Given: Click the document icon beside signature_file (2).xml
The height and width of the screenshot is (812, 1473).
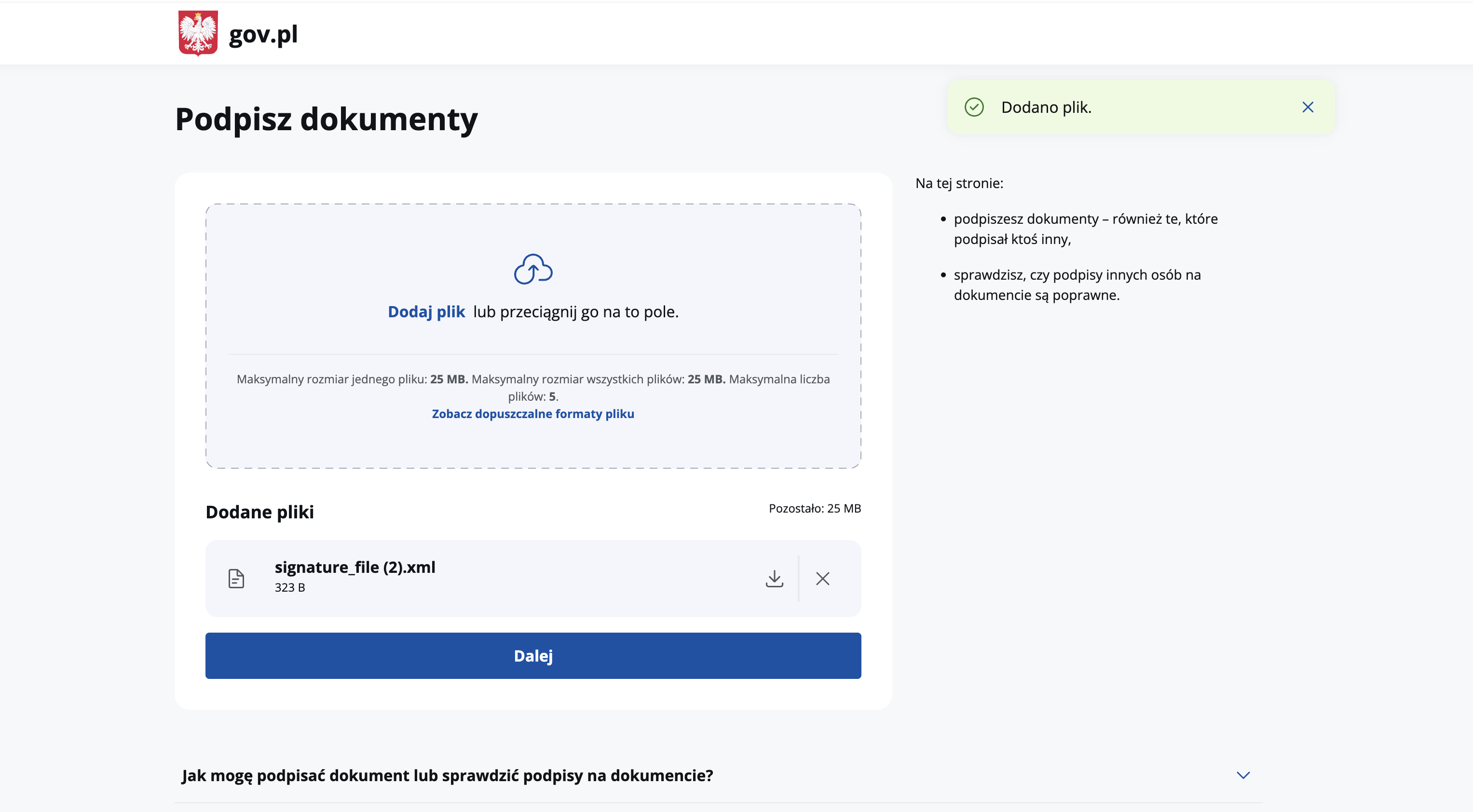Looking at the screenshot, I should click(236, 578).
